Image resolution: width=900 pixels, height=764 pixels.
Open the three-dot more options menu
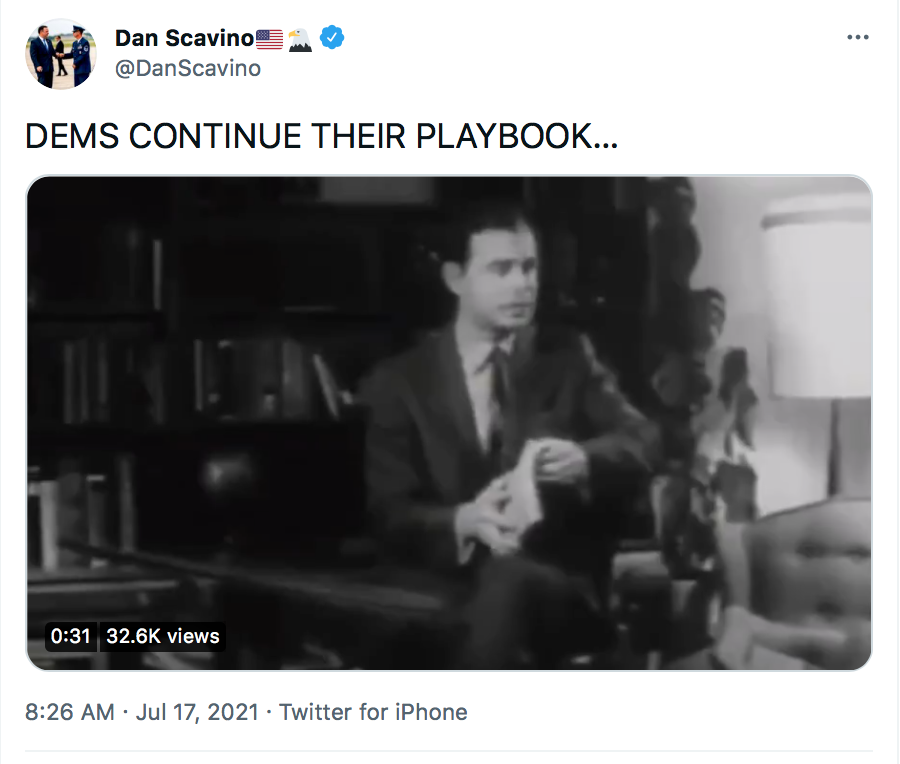point(858,37)
